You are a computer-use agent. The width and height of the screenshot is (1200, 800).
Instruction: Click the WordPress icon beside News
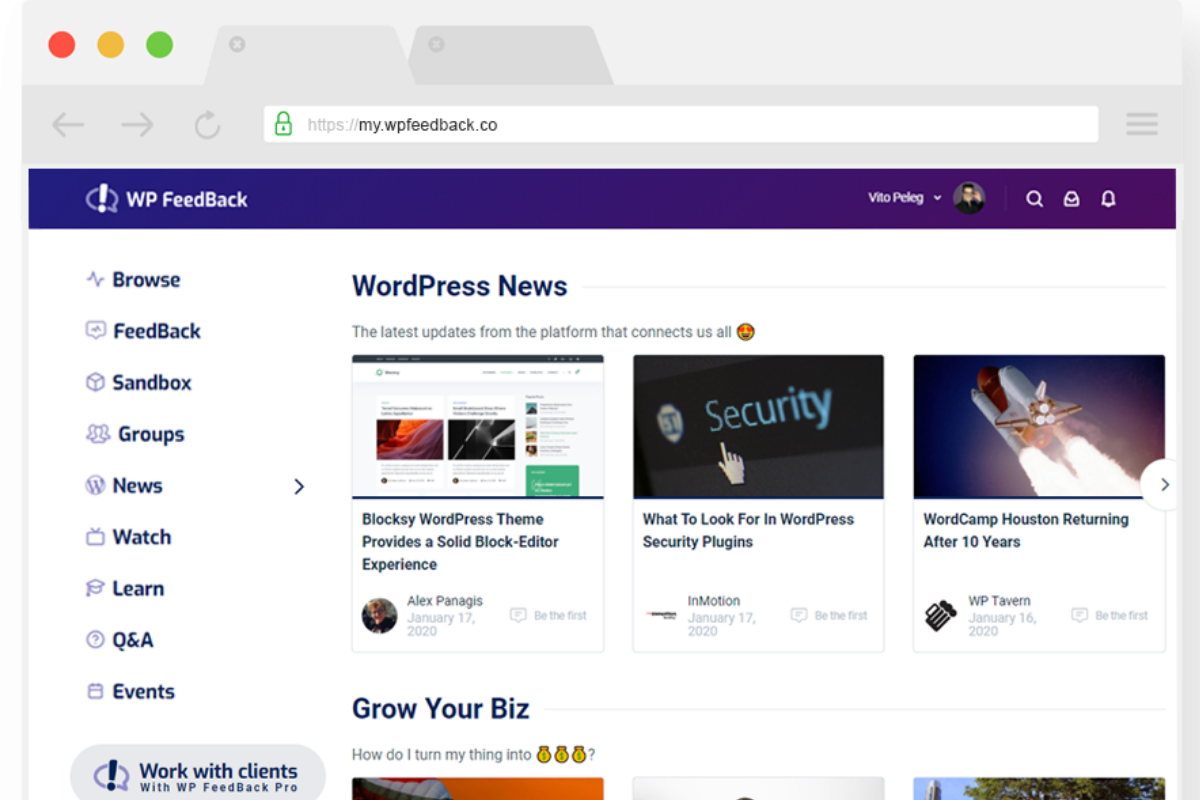(x=95, y=486)
